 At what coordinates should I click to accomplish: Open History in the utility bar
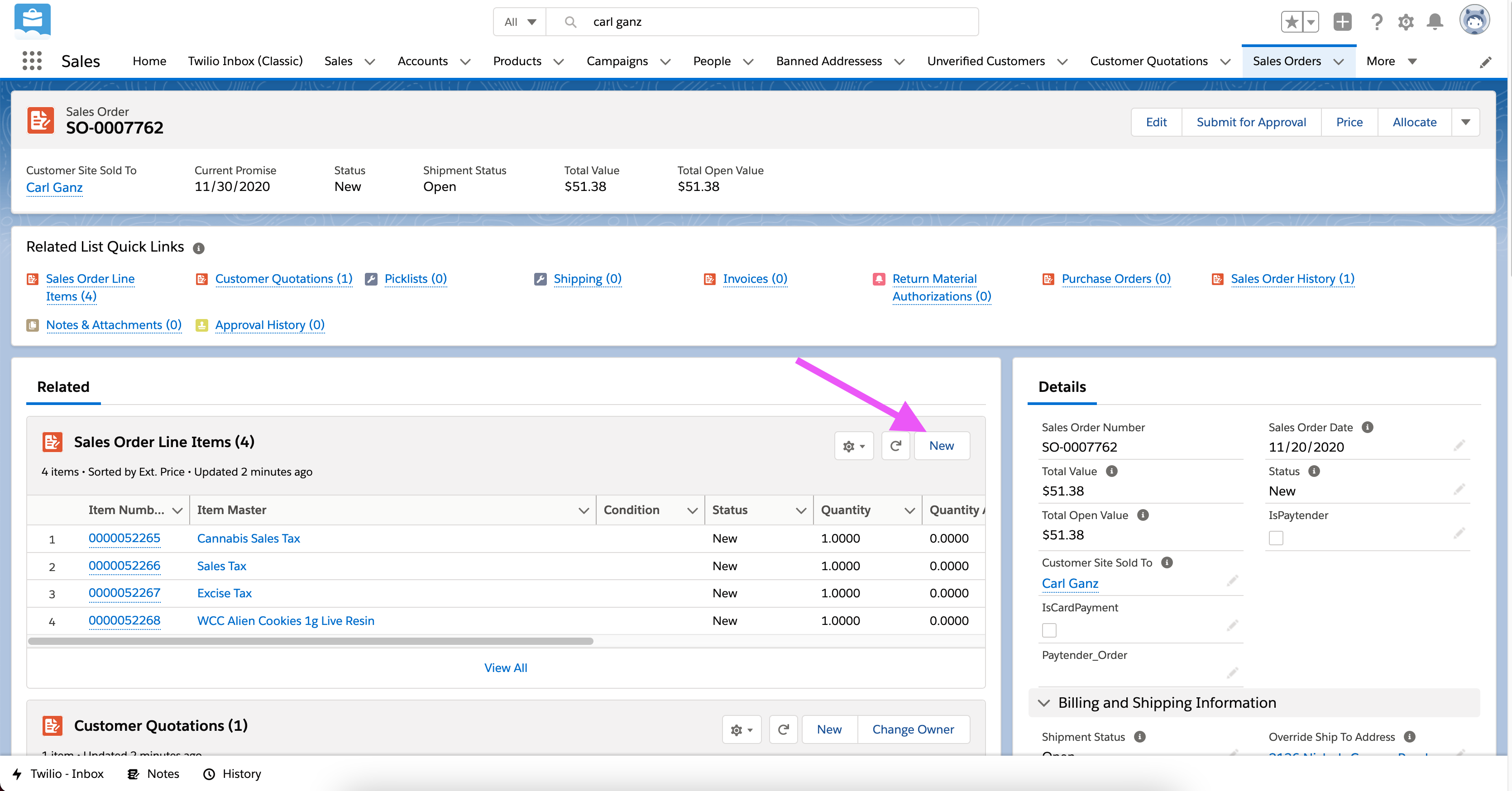[232, 774]
